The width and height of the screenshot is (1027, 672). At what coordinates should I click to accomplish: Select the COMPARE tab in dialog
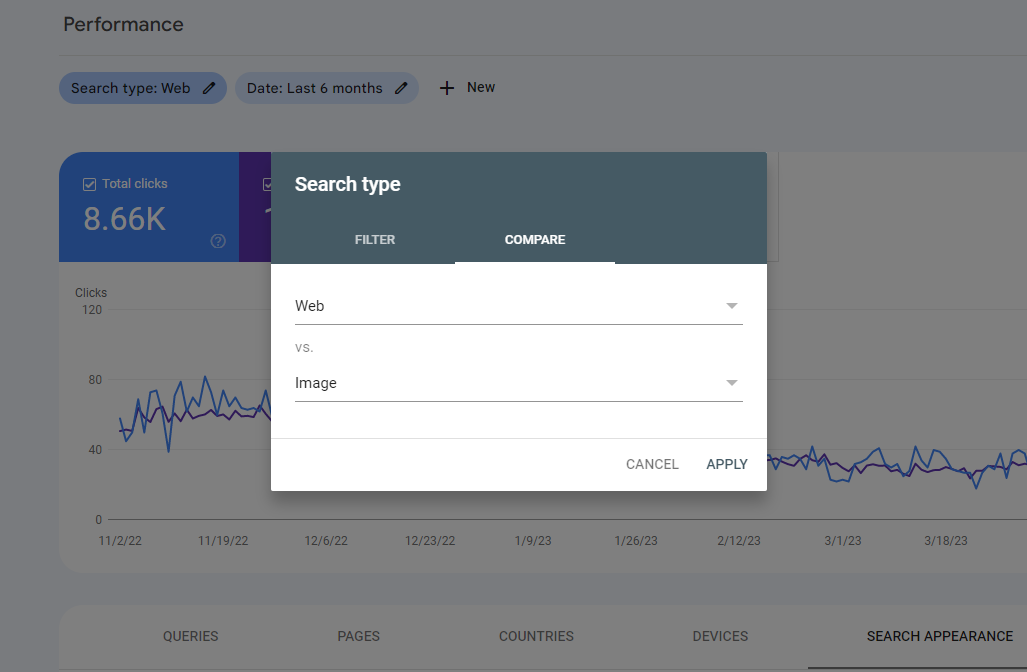click(535, 240)
